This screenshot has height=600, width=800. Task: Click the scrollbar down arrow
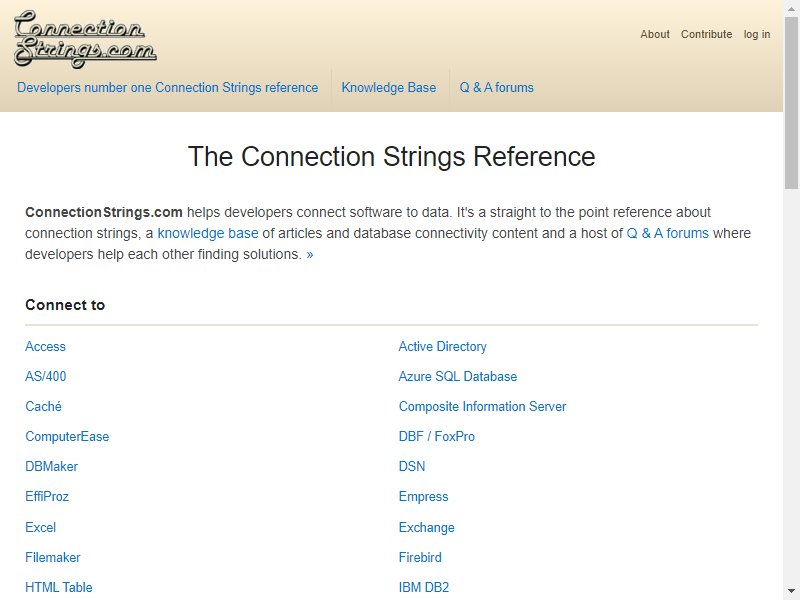point(792,592)
